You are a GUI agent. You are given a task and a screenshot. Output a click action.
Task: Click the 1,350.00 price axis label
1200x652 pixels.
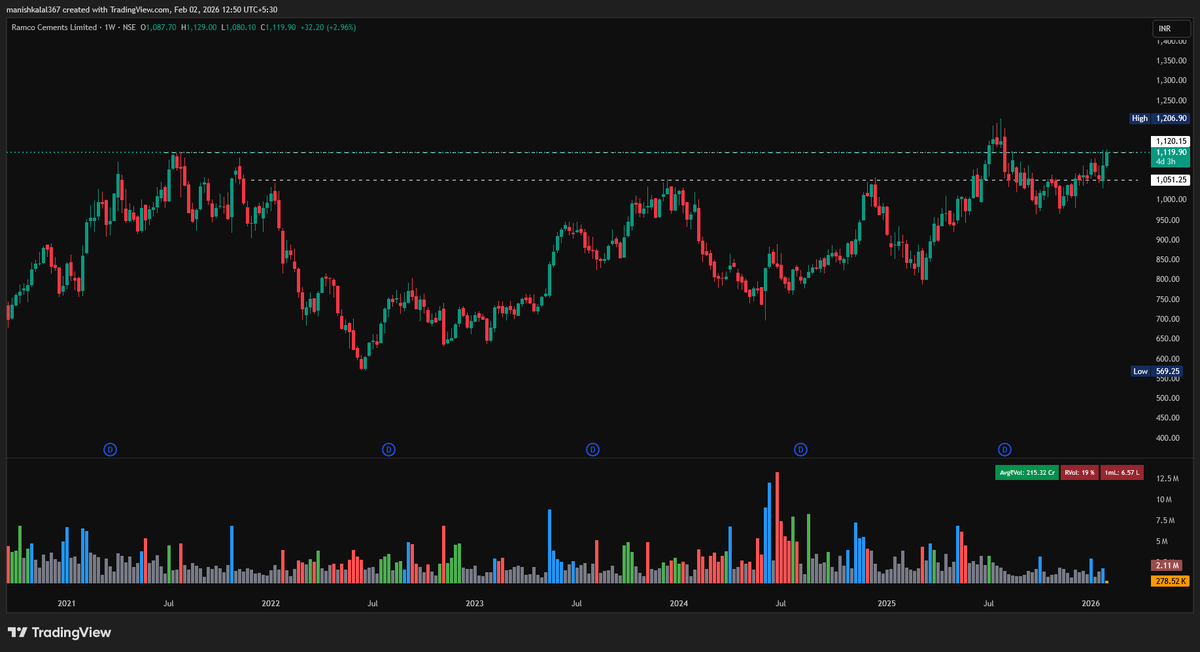point(1170,61)
